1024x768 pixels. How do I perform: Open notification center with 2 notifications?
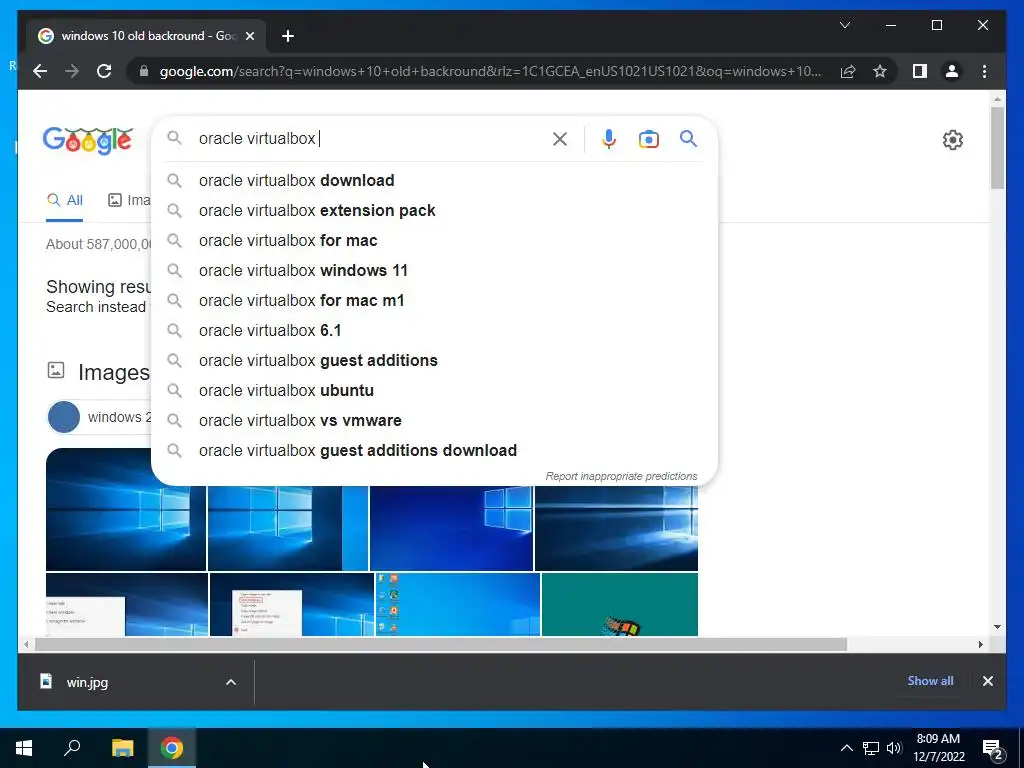pyautogui.click(x=993, y=750)
